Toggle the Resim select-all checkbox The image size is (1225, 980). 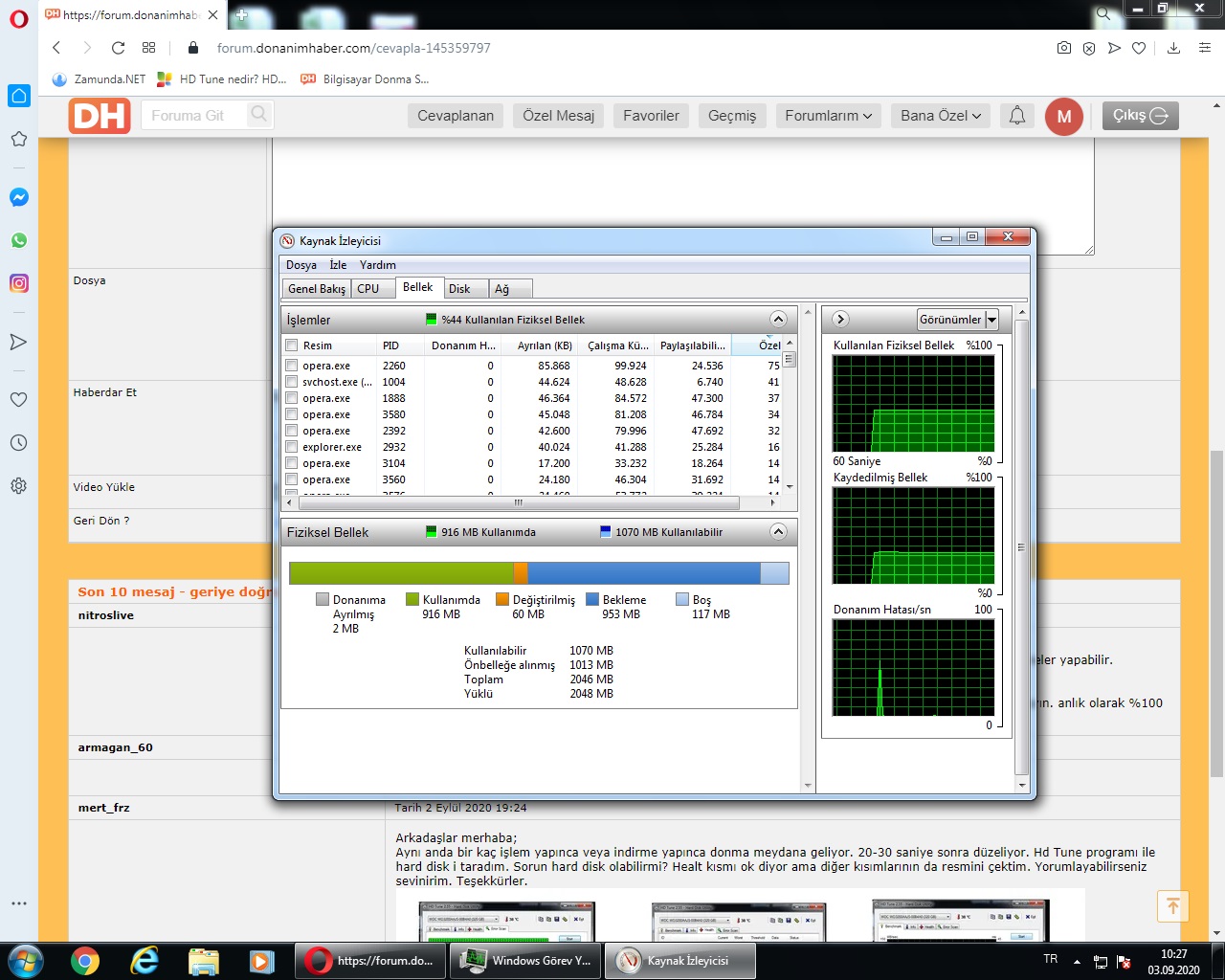tap(292, 345)
